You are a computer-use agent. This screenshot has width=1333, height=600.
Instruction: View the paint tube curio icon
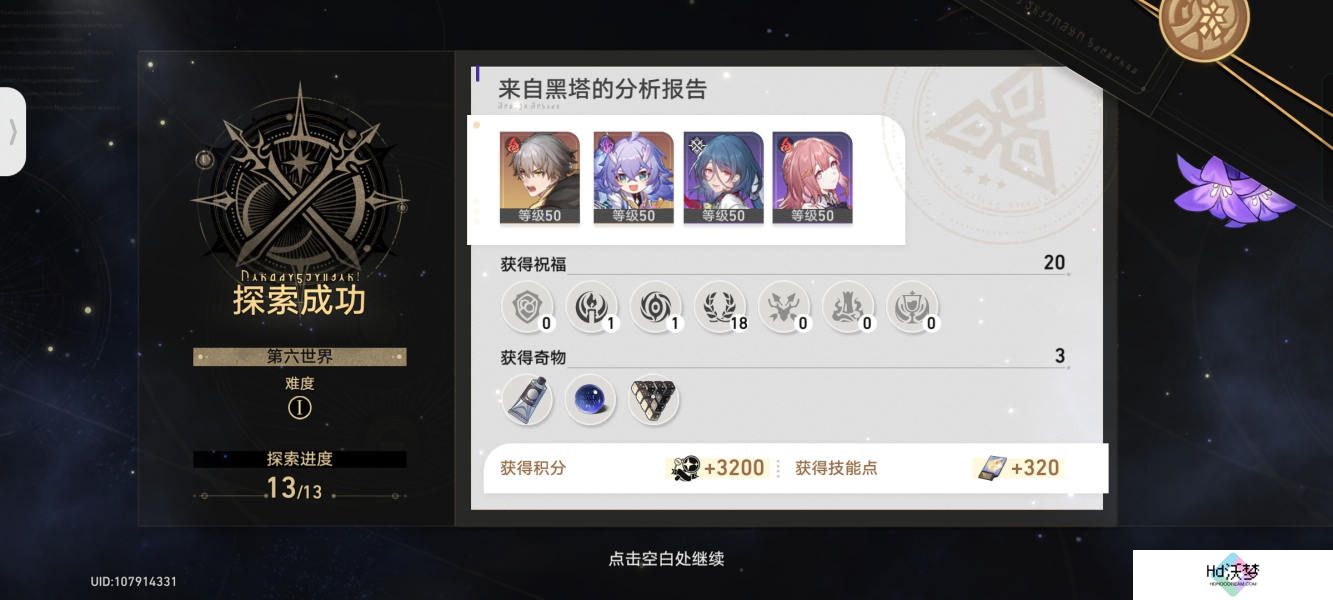(x=526, y=400)
